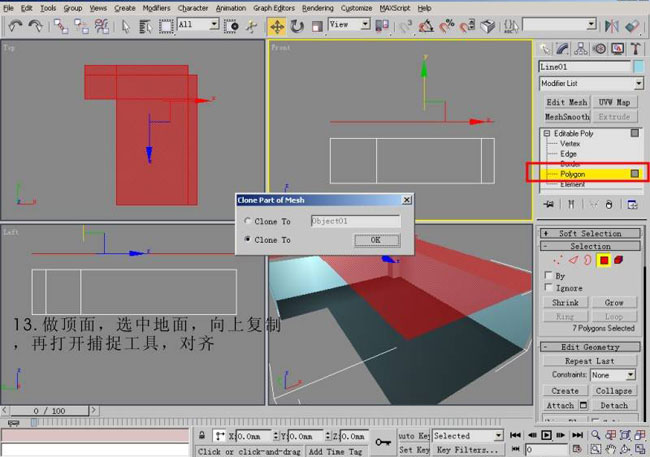Image resolution: width=650 pixels, height=457 pixels.
Task: Click the Undo arrow icon
Action: pyautogui.click(x=13, y=25)
